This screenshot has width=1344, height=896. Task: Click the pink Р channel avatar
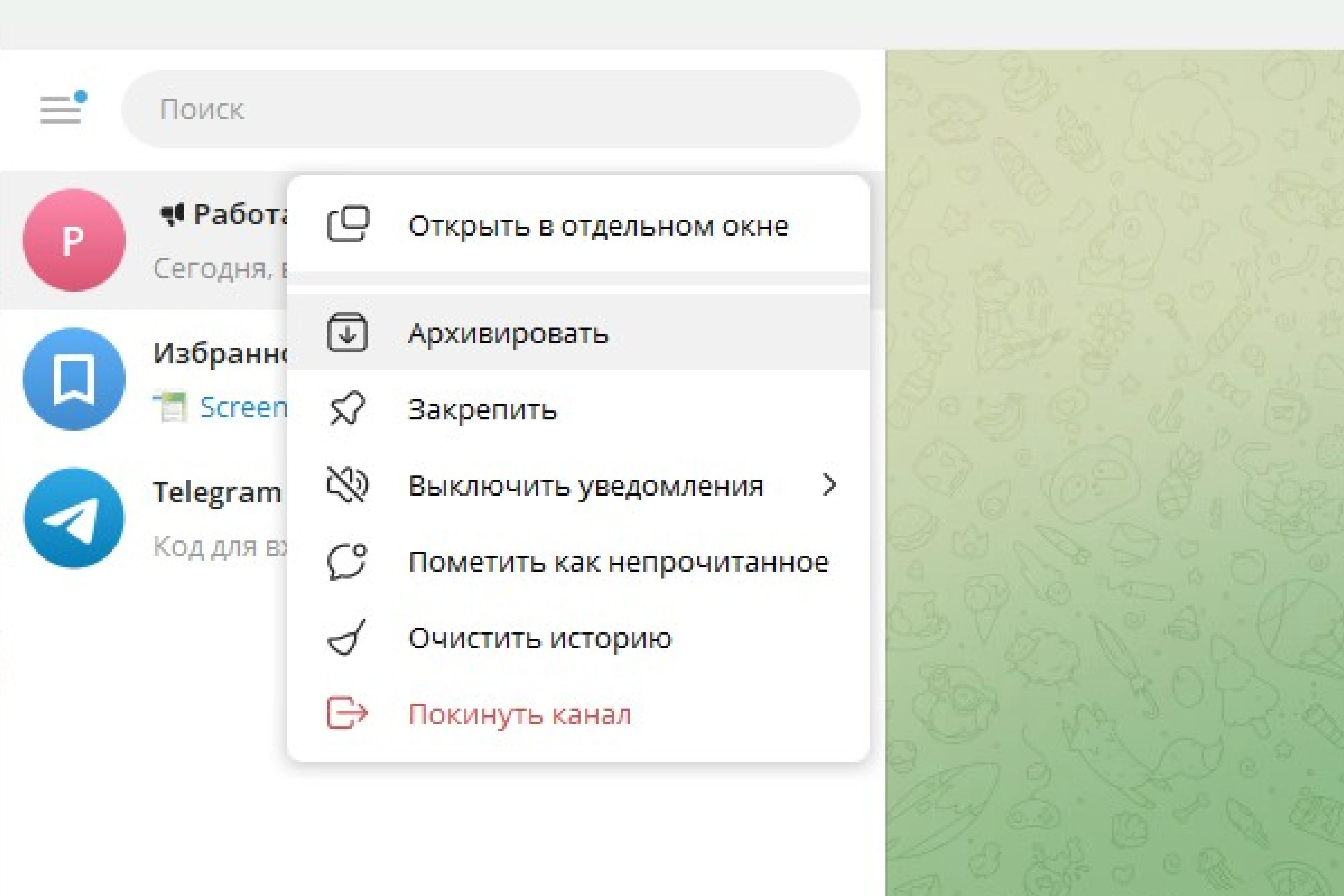(74, 240)
